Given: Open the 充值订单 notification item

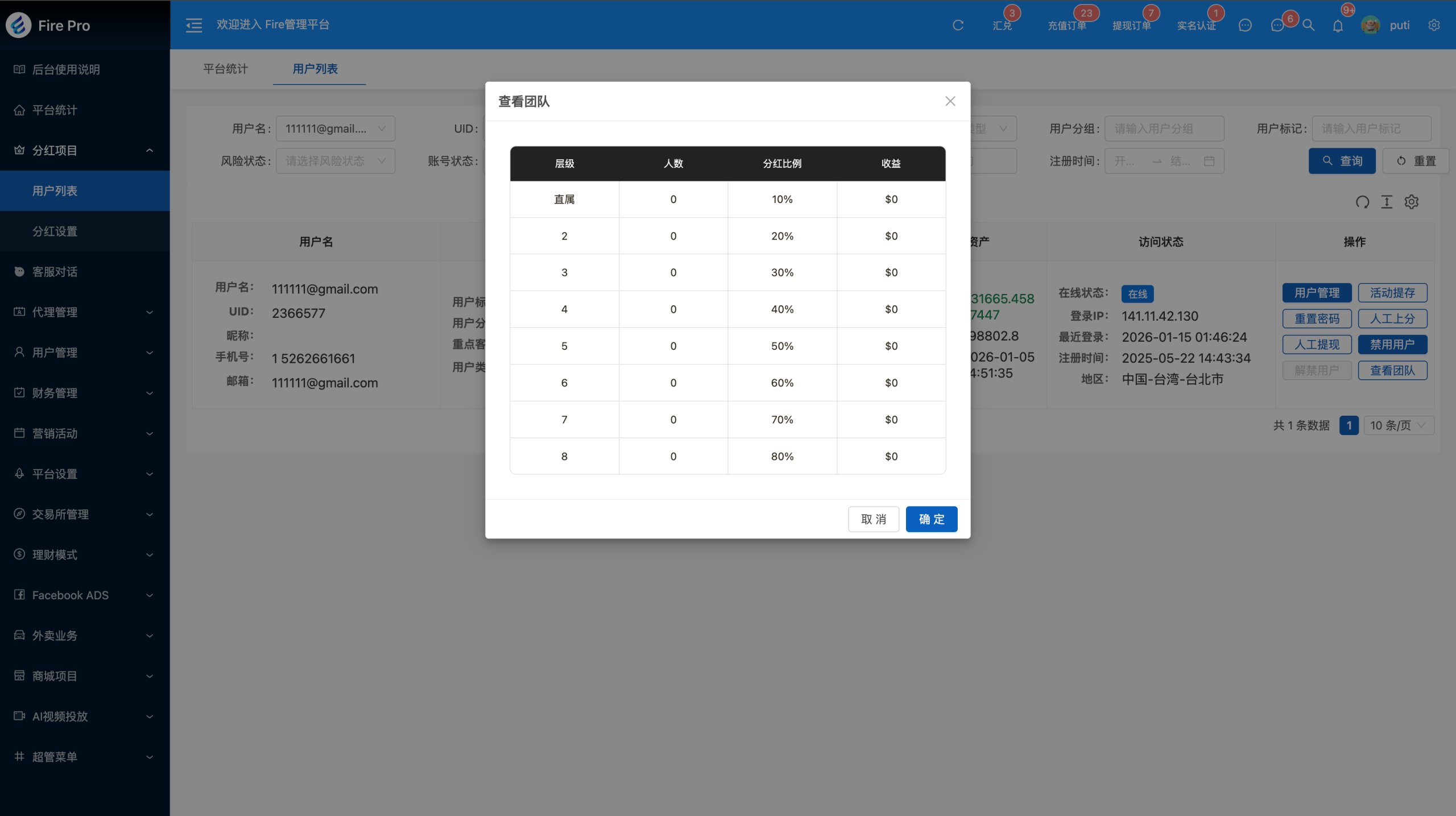Looking at the screenshot, I should [x=1067, y=25].
